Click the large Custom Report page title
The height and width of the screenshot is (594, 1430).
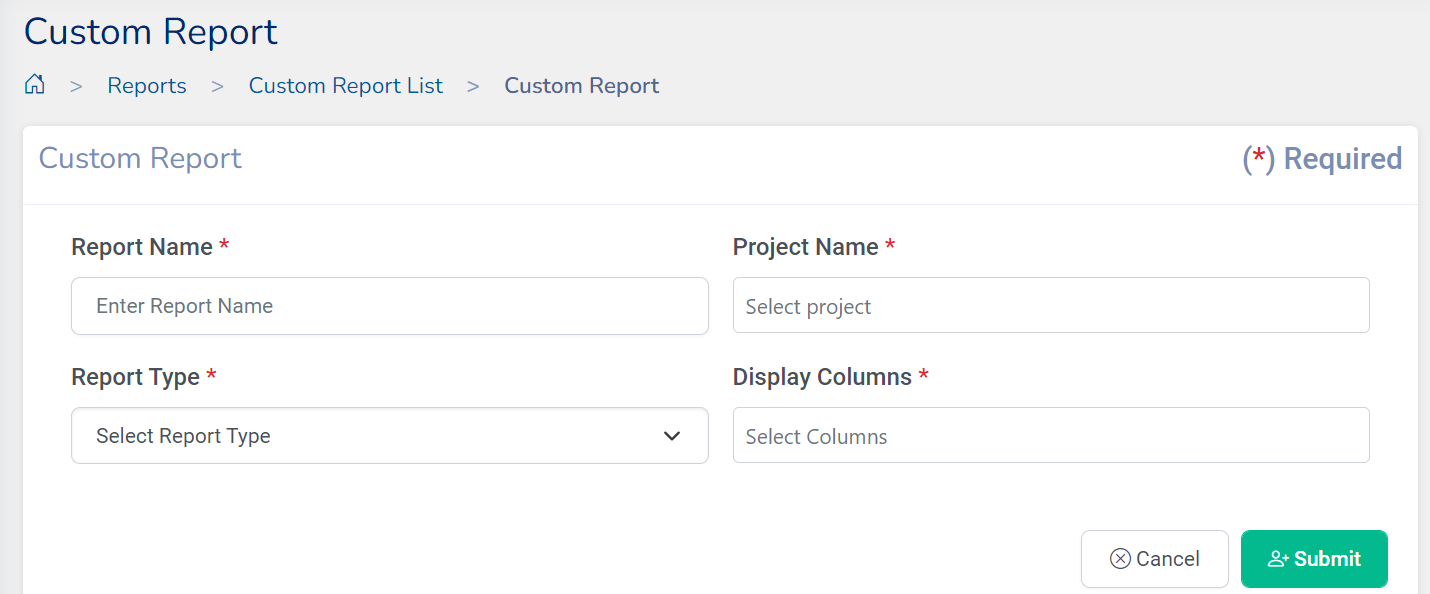point(151,32)
